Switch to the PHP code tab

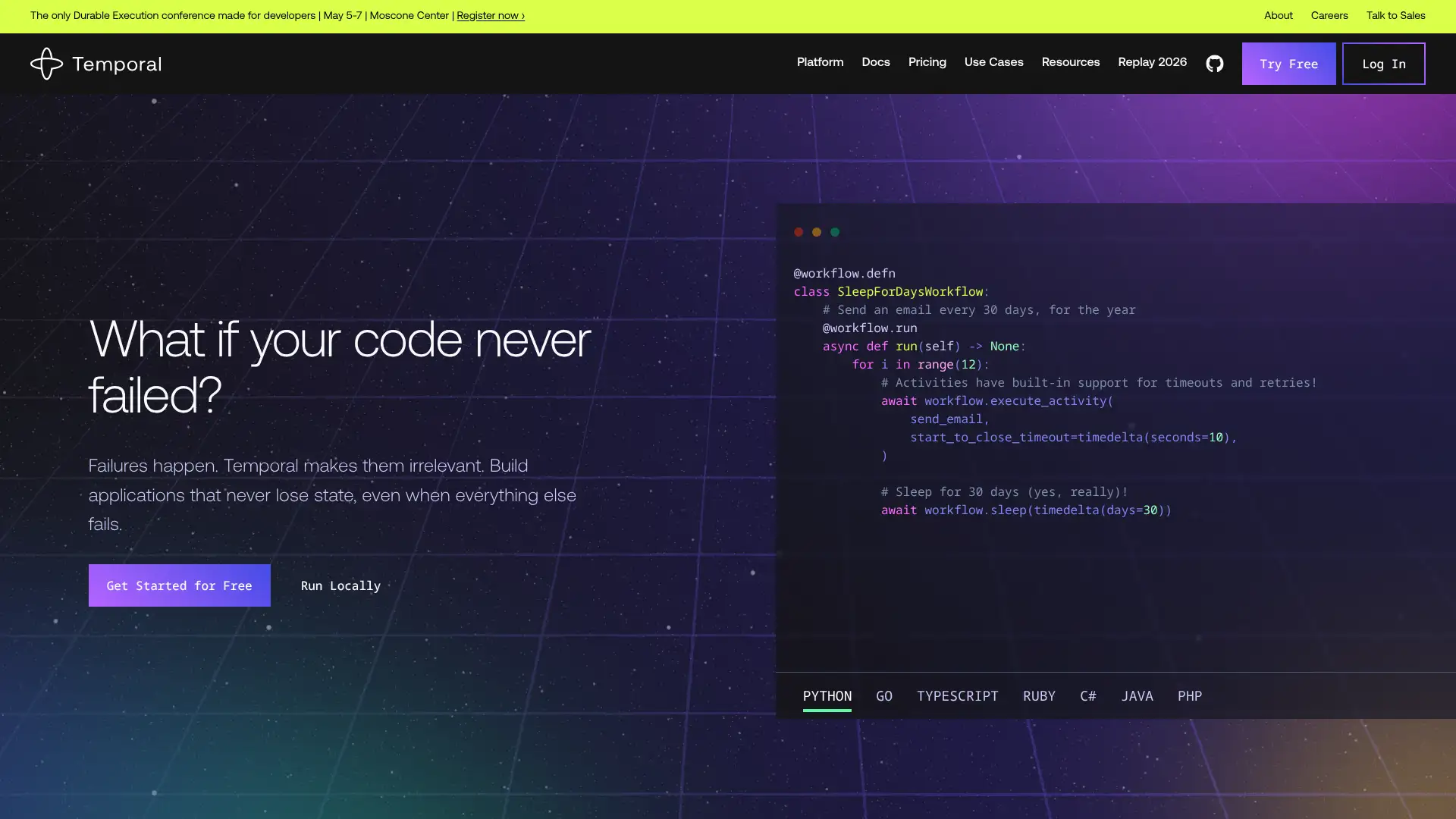(x=1189, y=696)
